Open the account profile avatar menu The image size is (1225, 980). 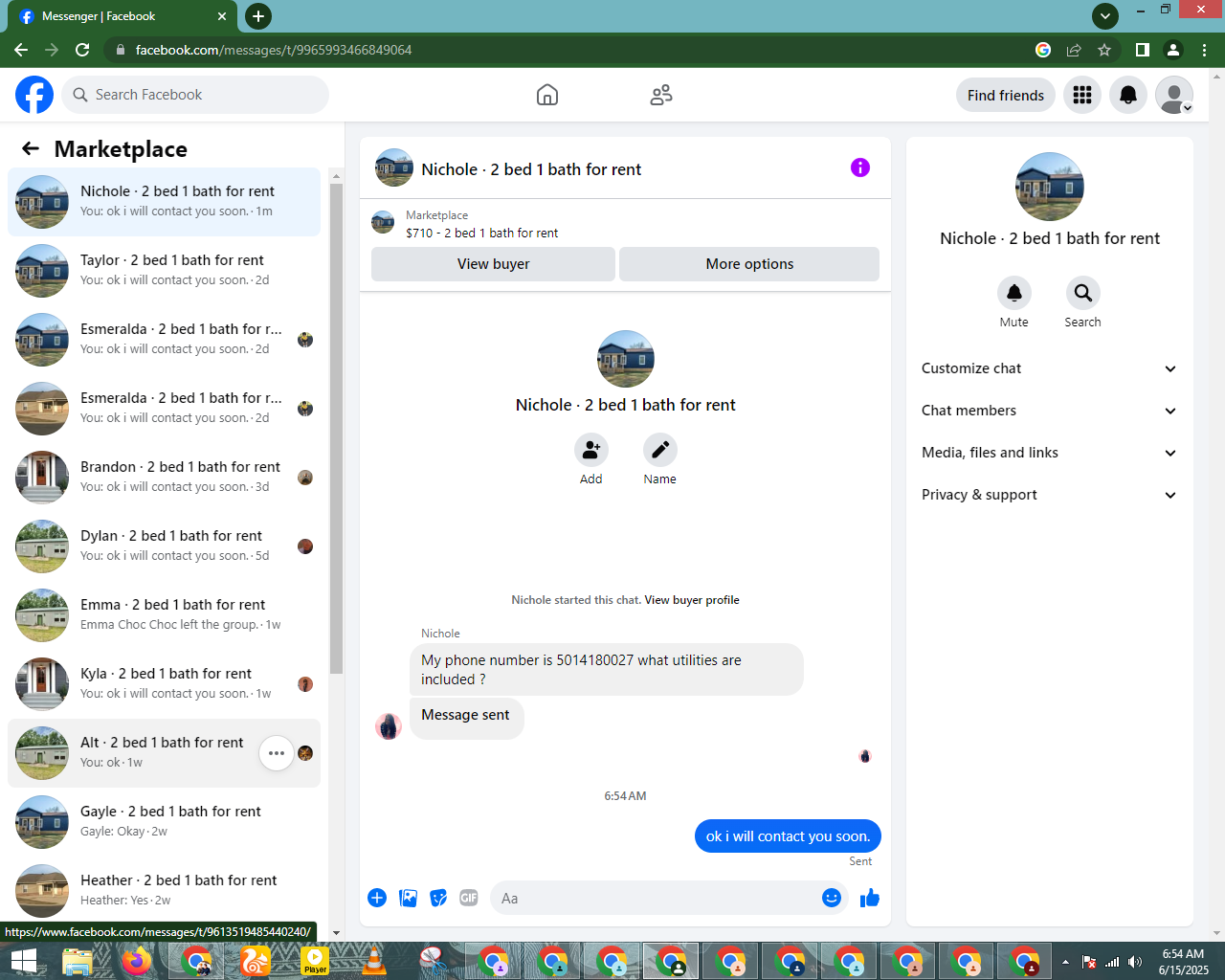tap(1174, 95)
